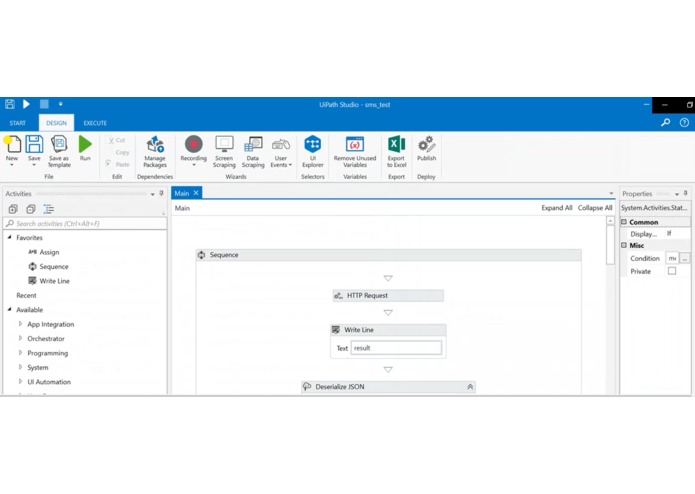Start Recording wizard
Screen dimensions: 695x494
click(194, 151)
